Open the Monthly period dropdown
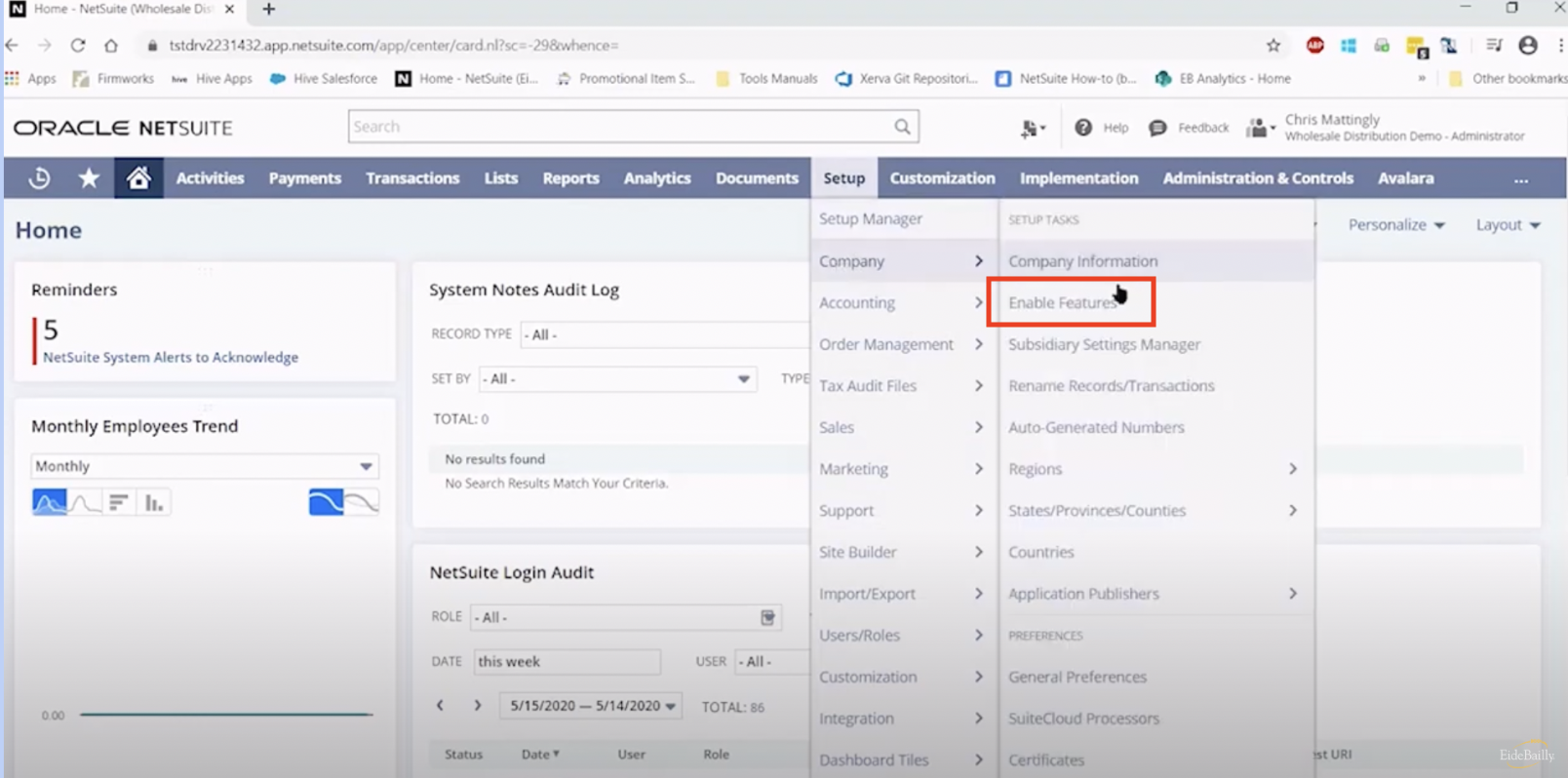 (x=205, y=466)
